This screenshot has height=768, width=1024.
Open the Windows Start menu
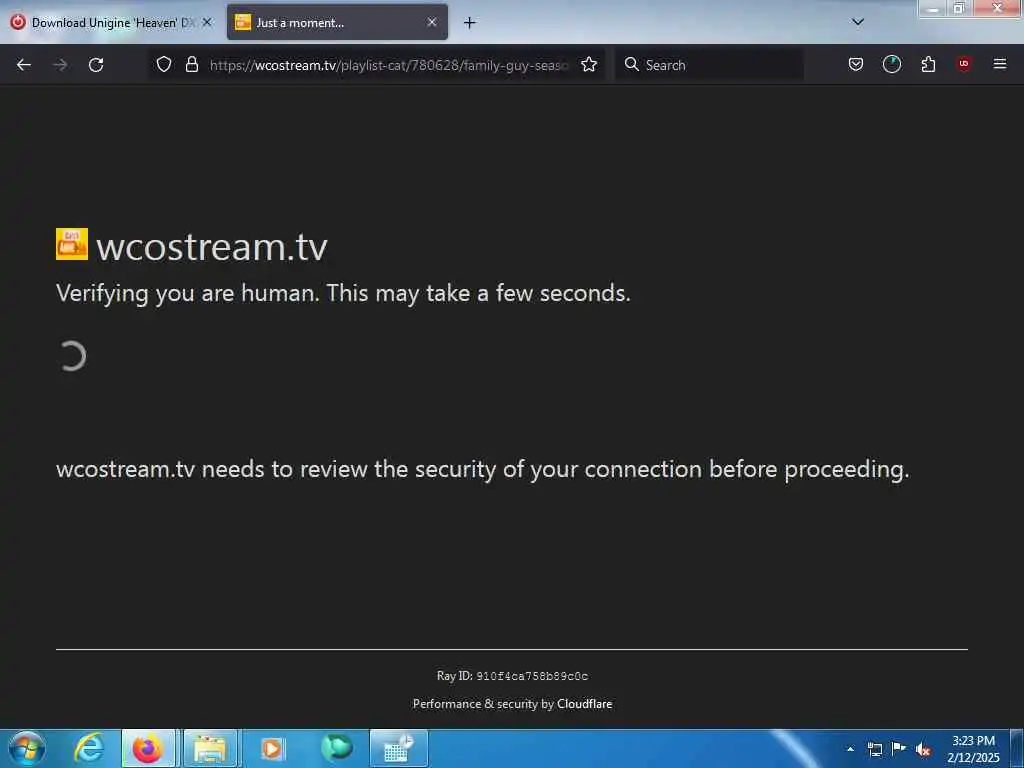tap(27, 748)
